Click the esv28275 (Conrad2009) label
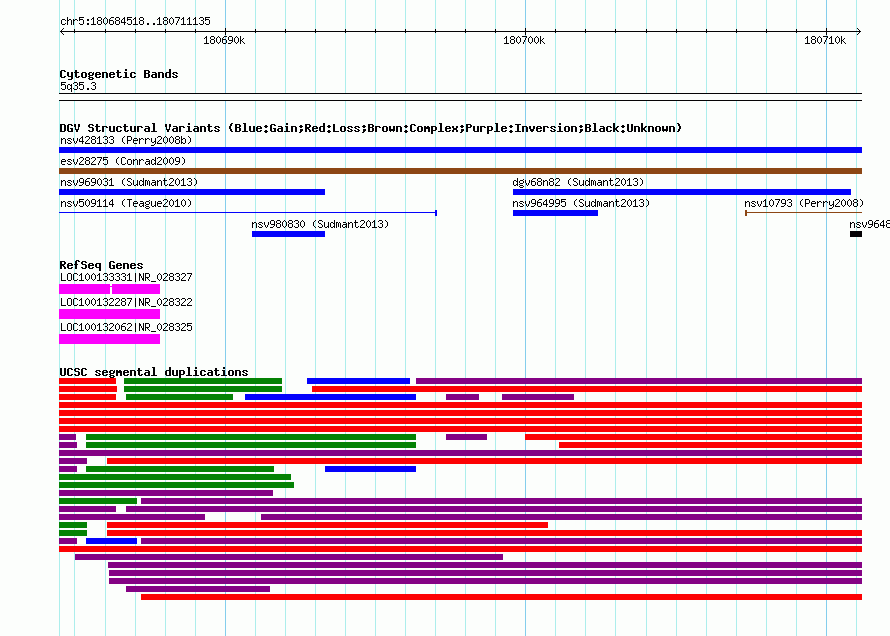 tap(123, 161)
